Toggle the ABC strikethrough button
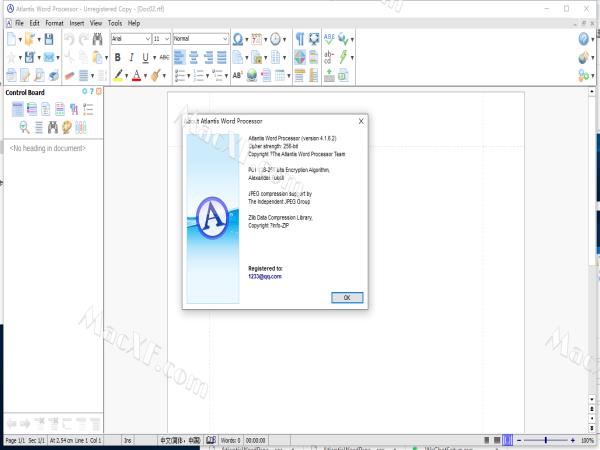This screenshot has width=600, height=450. coord(164,57)
